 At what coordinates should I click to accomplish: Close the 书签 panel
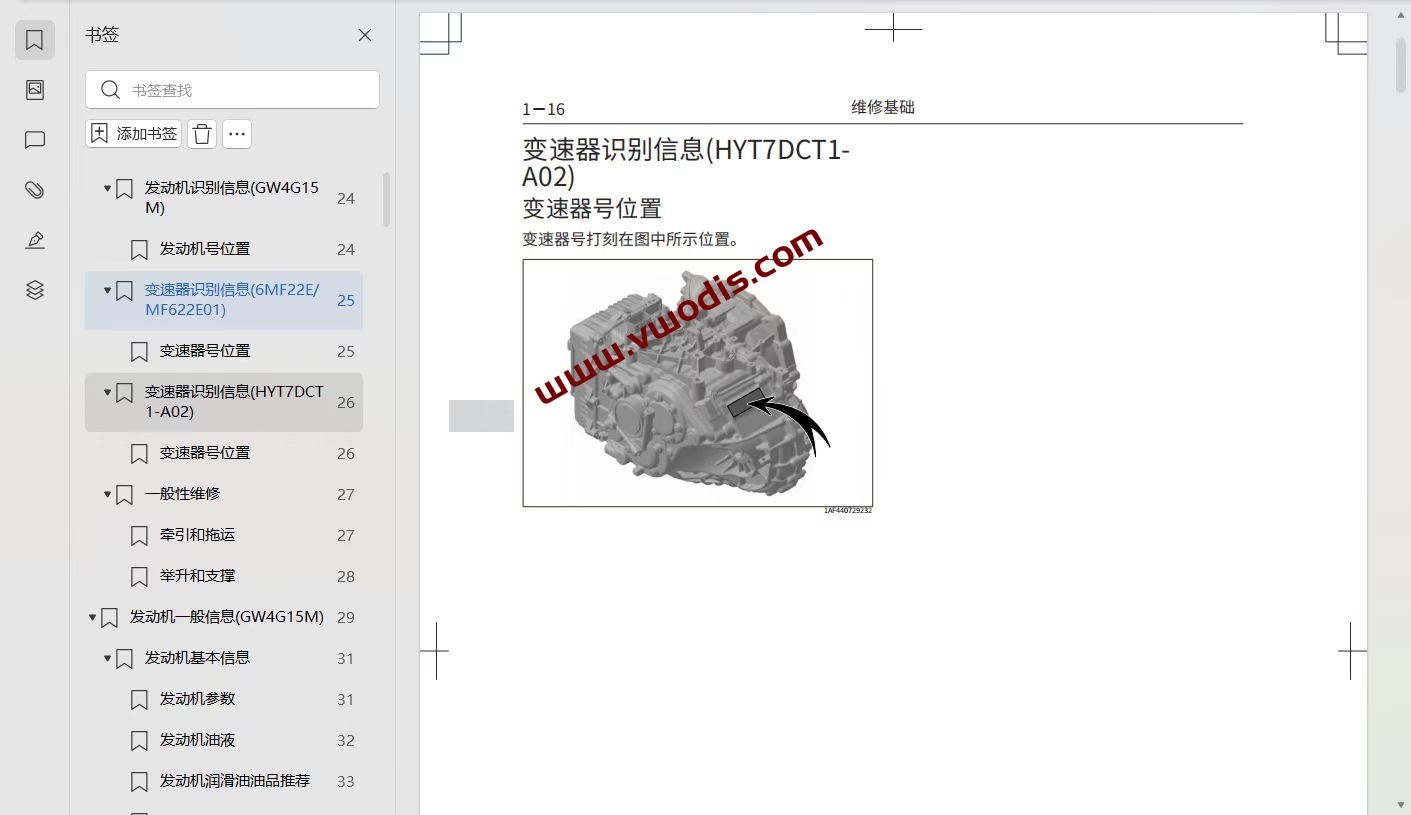tap(365, 35)
